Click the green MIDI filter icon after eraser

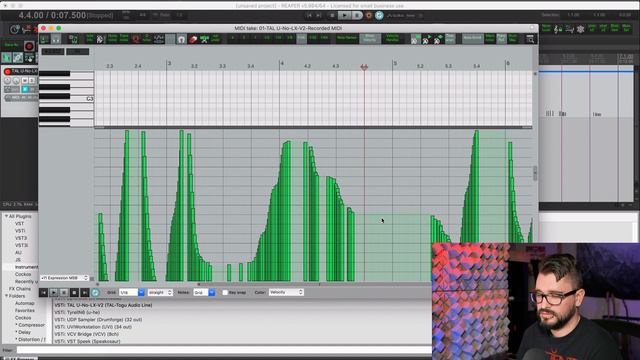tap(204, 39)
